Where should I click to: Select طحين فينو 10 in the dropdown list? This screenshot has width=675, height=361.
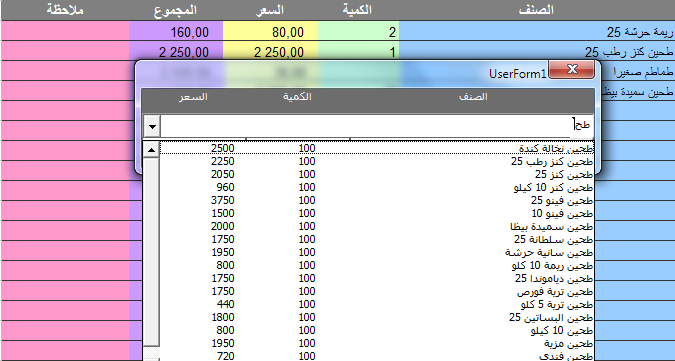click(377, 213)
